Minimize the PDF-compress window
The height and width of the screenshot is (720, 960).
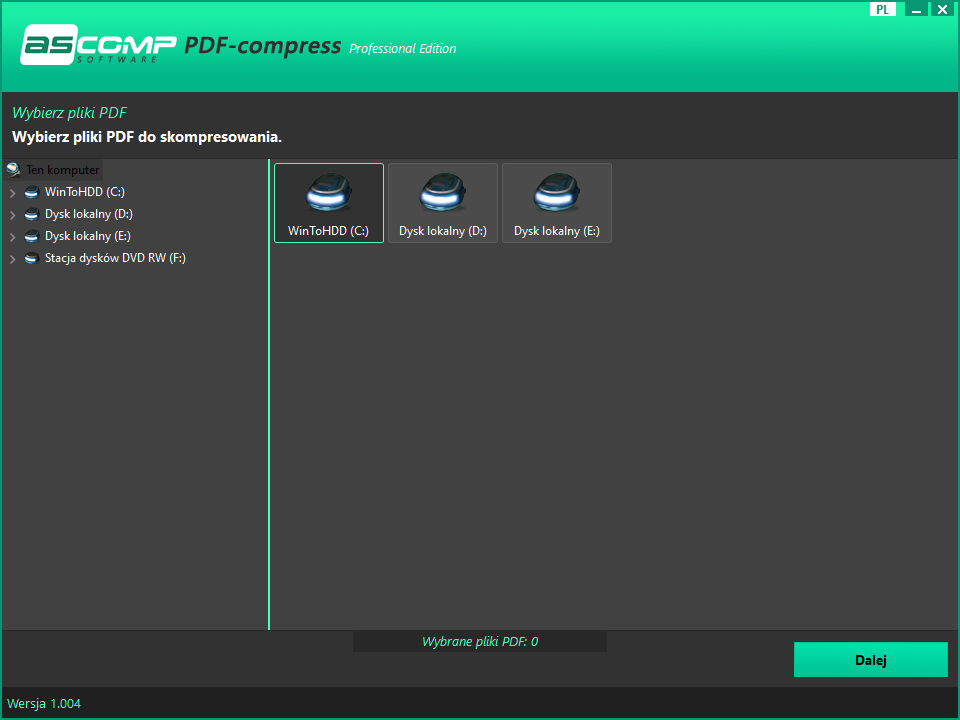(916, 9)
